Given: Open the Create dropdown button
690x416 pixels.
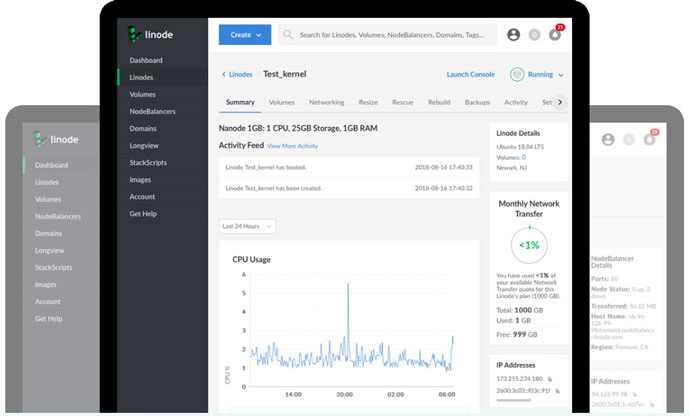Looking at the screenshot, I should coord(244,35).
